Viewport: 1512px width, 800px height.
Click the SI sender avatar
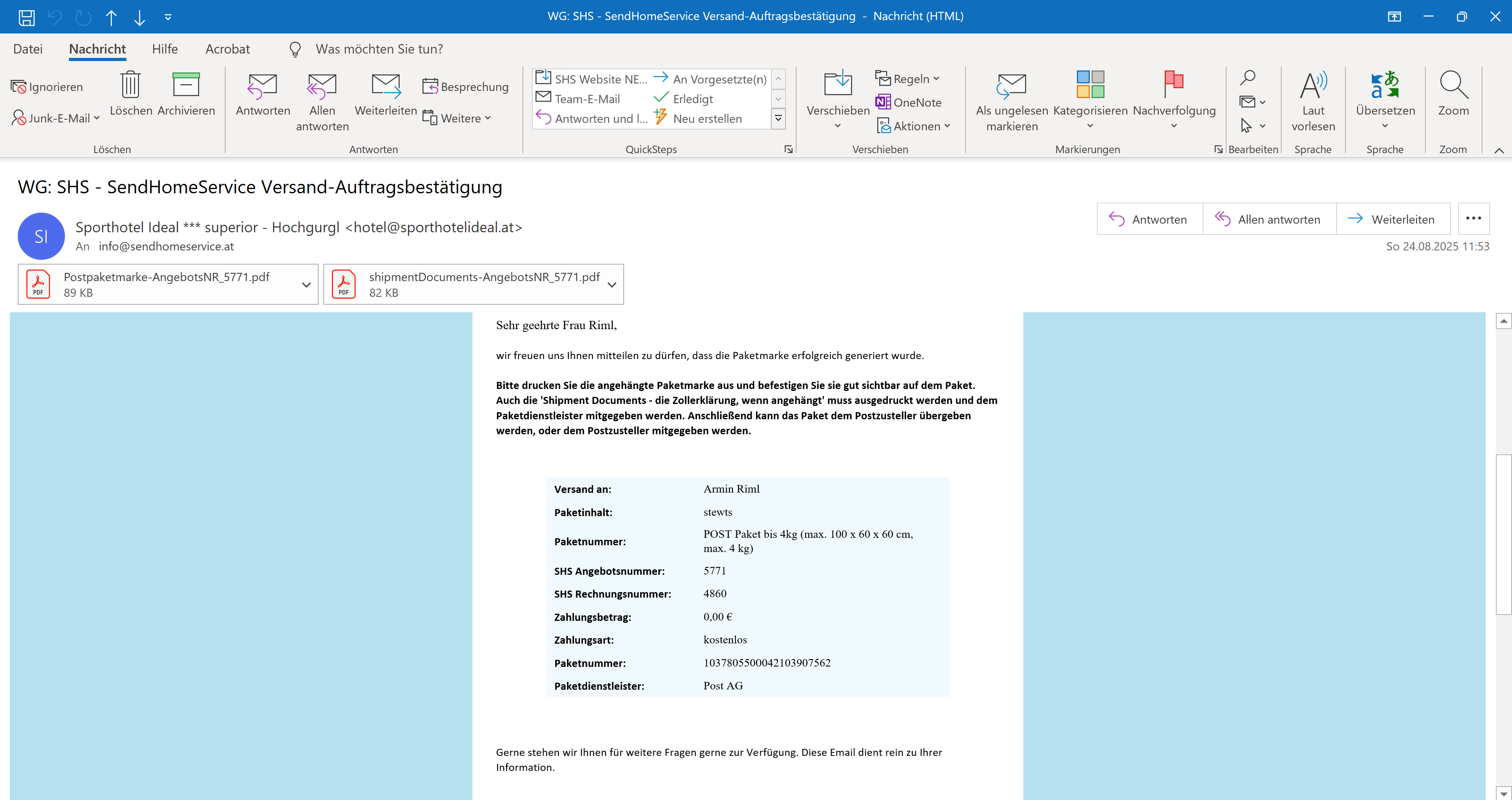[x=41, y=236]
